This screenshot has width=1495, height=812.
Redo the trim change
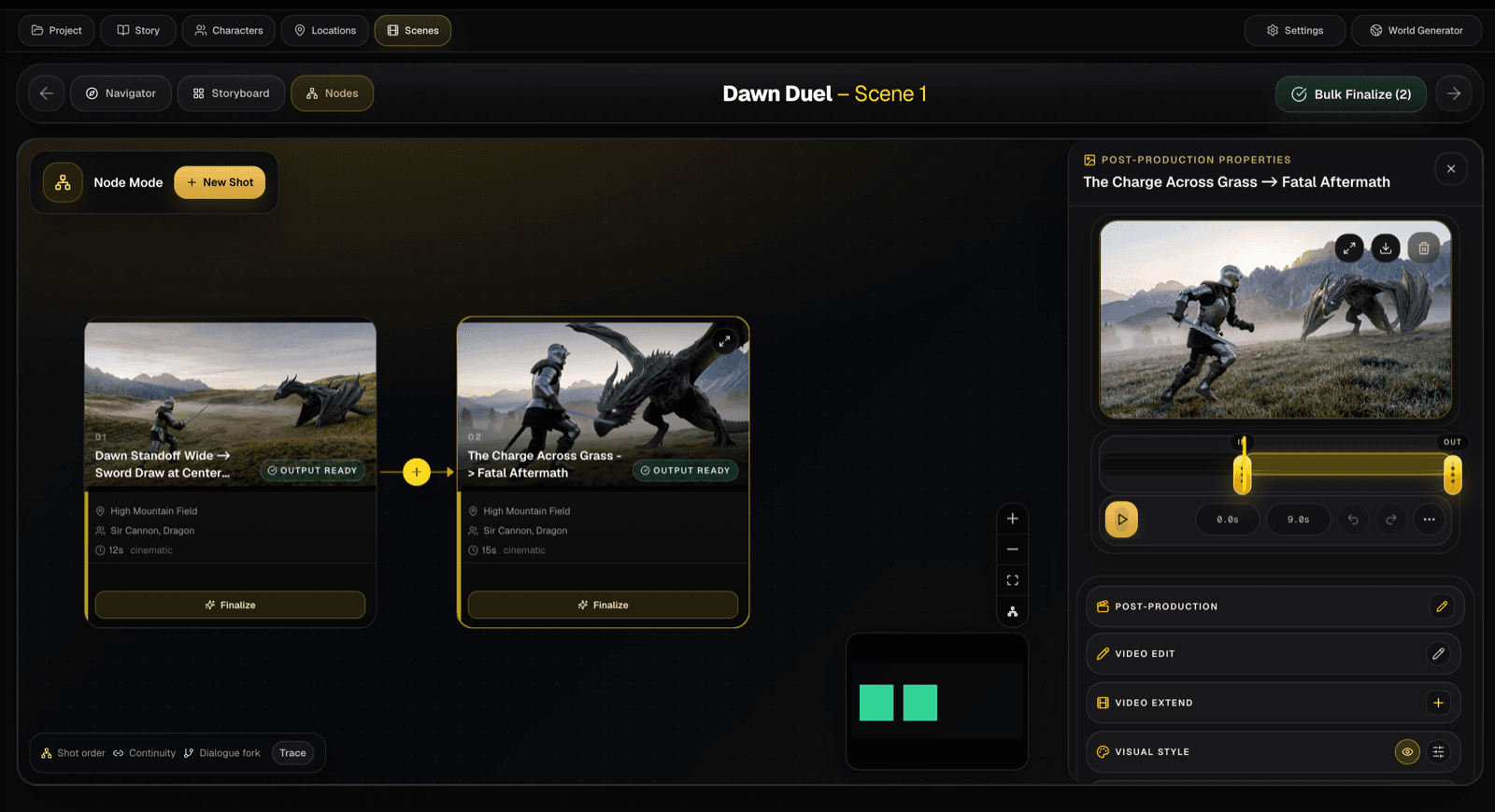pyautogui.click(x=1391, y=520)
